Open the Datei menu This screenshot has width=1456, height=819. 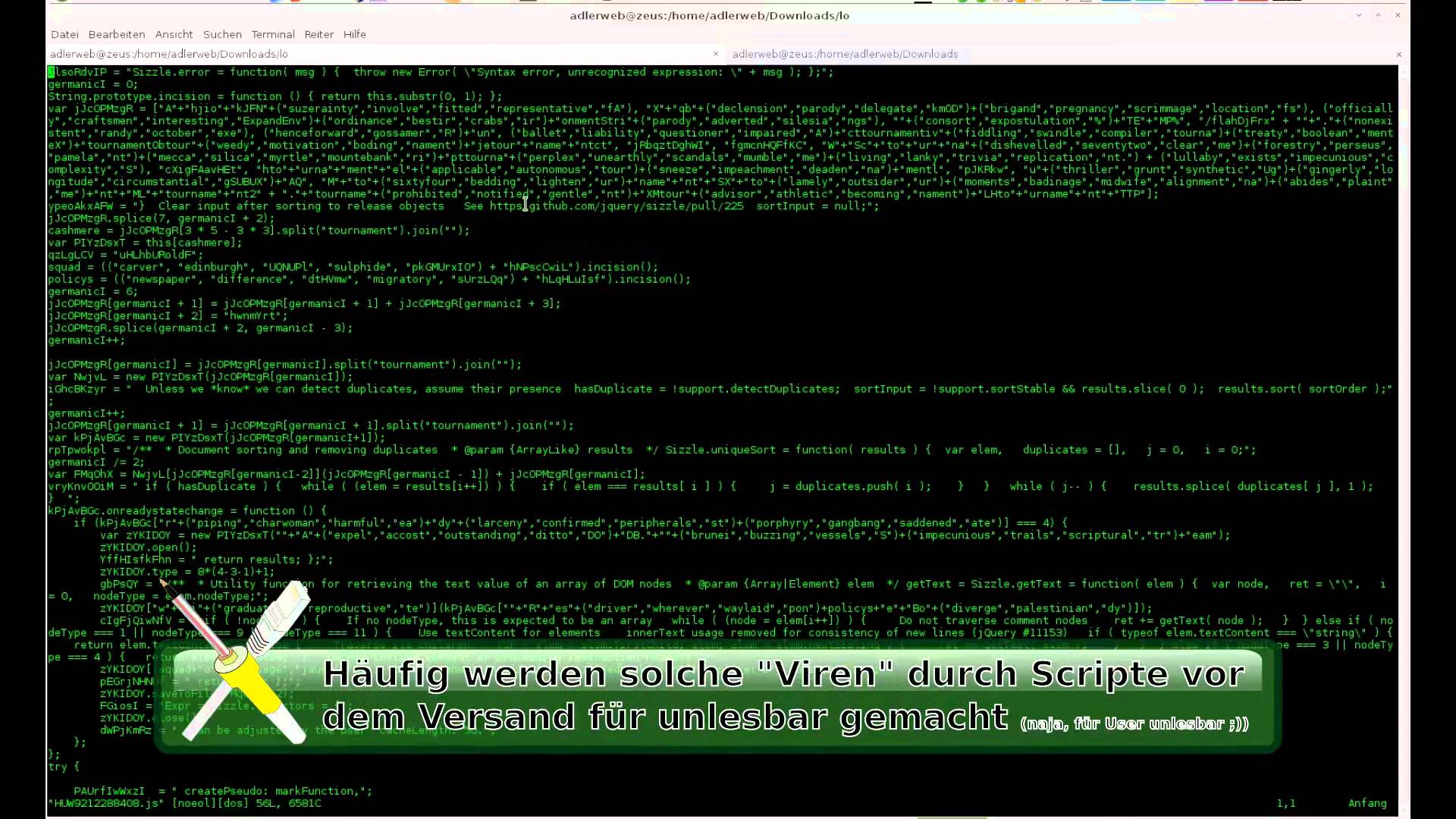pos(64,34)
